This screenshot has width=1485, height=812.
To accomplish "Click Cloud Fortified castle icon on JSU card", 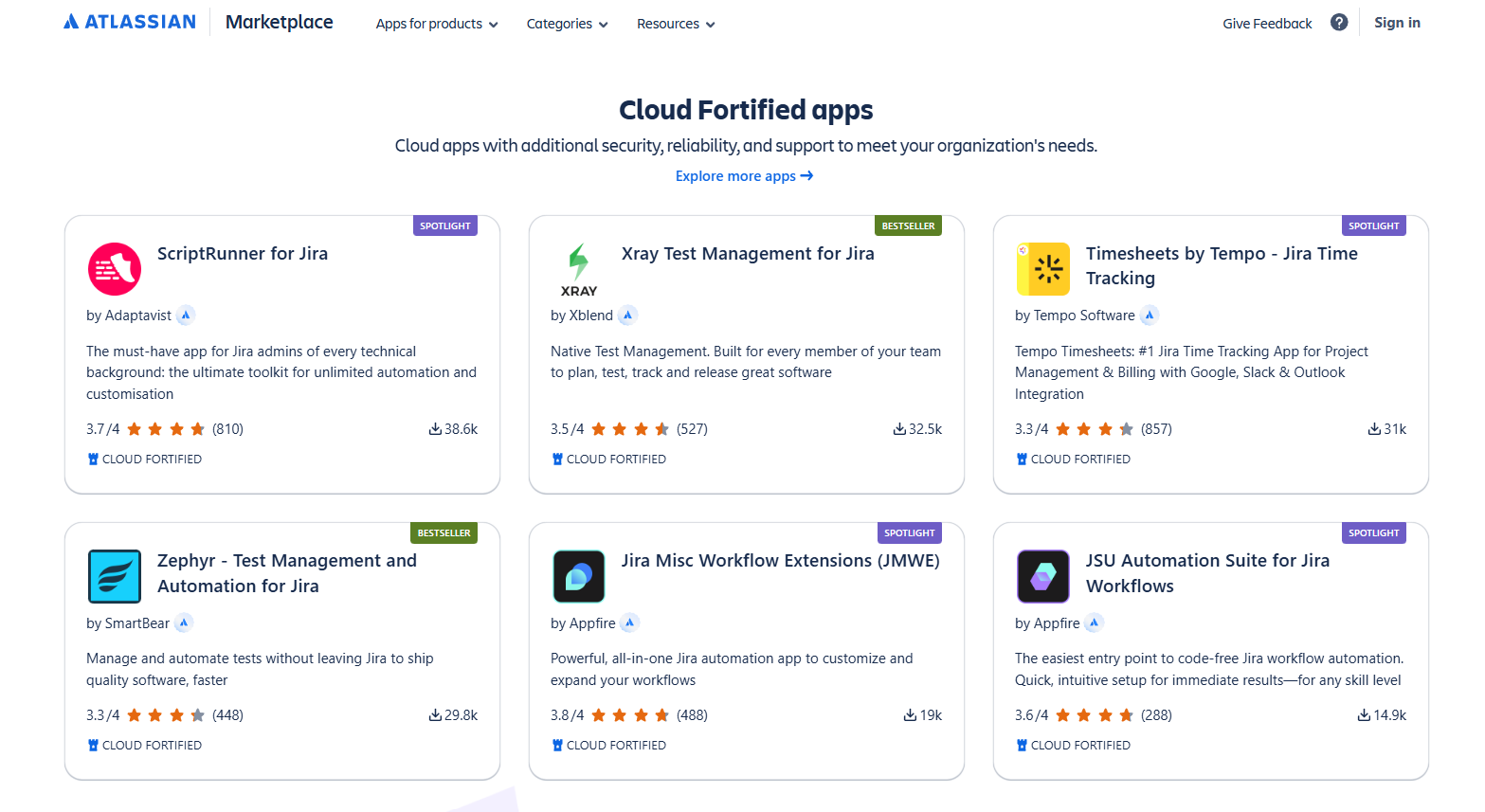I will click(1022, 746).
